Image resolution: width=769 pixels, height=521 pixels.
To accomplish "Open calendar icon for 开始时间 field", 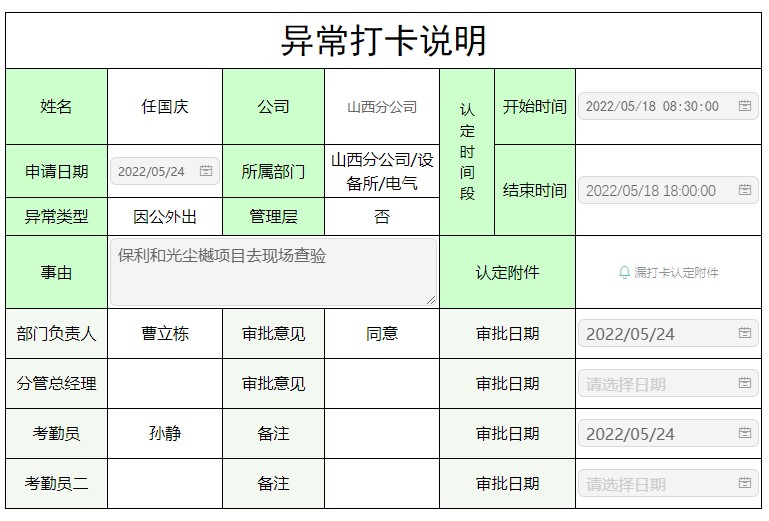I will [x=744, y=105].
